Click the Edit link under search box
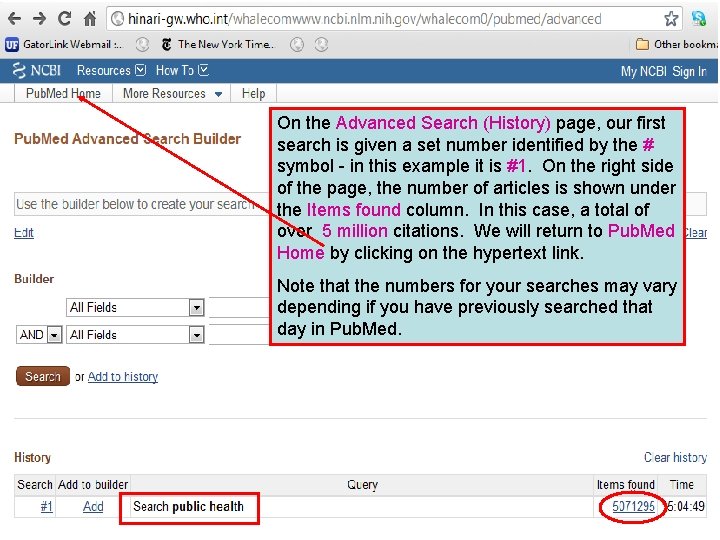 (24, 233)
